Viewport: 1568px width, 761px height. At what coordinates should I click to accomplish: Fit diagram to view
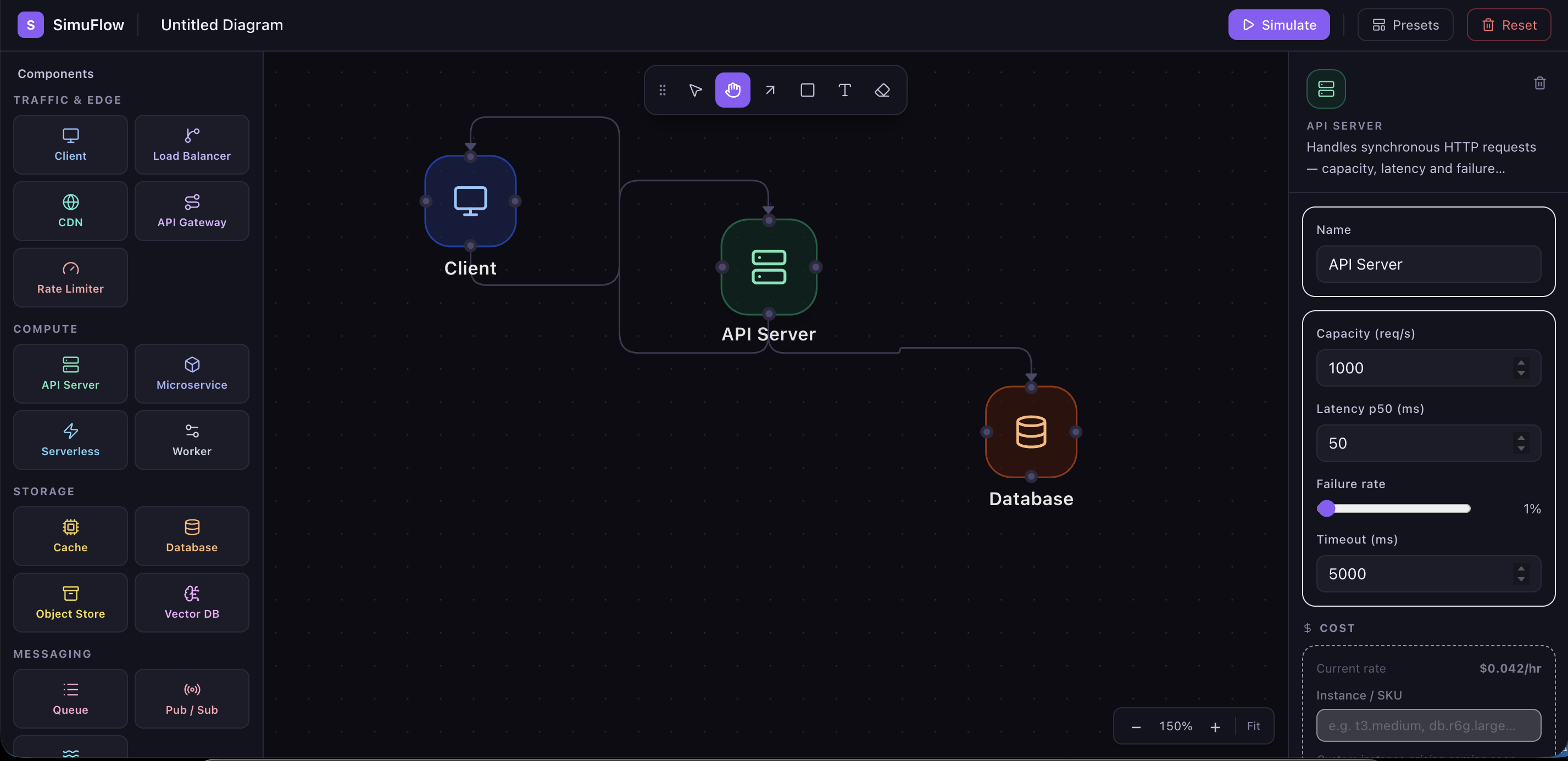[1253, 726]
